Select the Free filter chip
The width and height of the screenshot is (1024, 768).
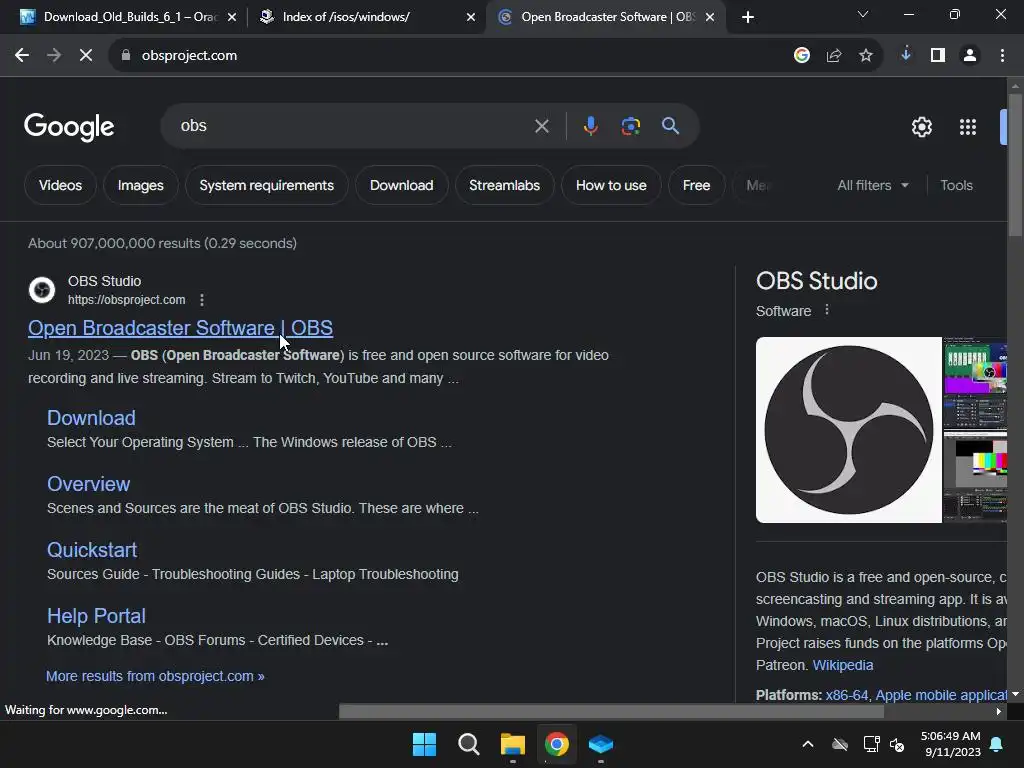pyautogui.click(x=696, y=185)
